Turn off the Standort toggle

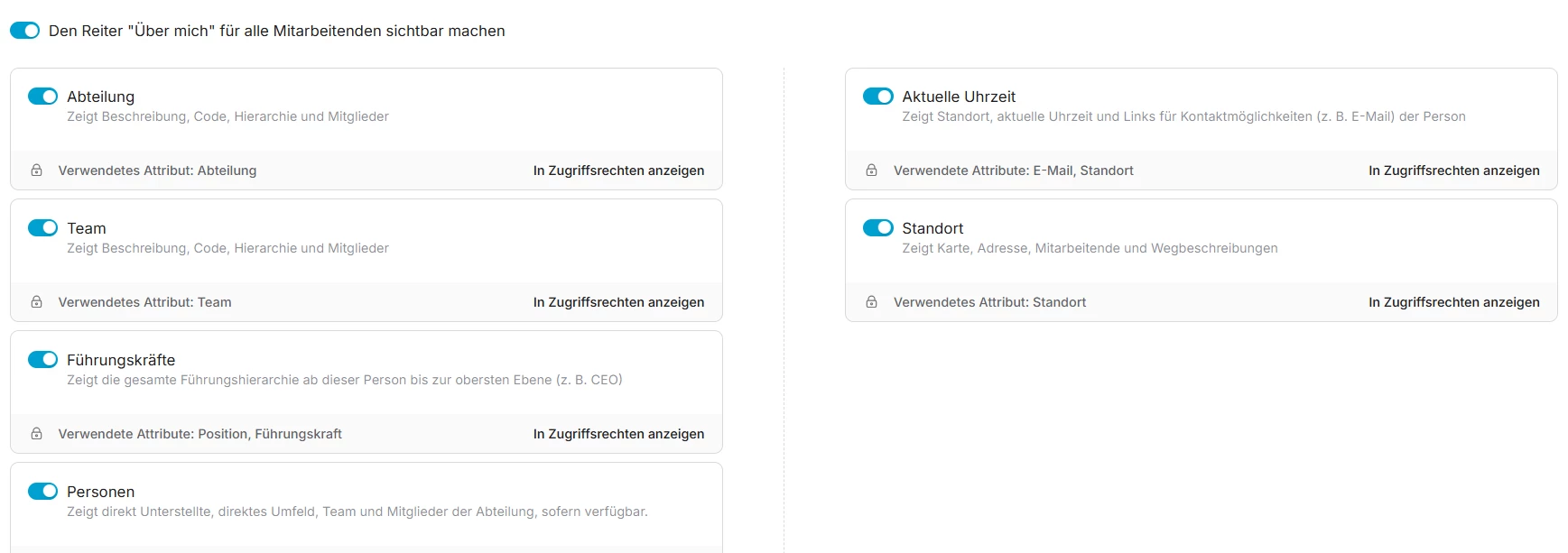(x=877, y=228)
